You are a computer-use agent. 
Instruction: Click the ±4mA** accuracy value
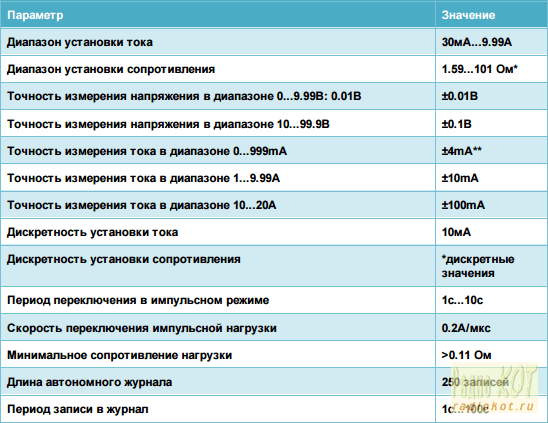(x=462, y=151)
